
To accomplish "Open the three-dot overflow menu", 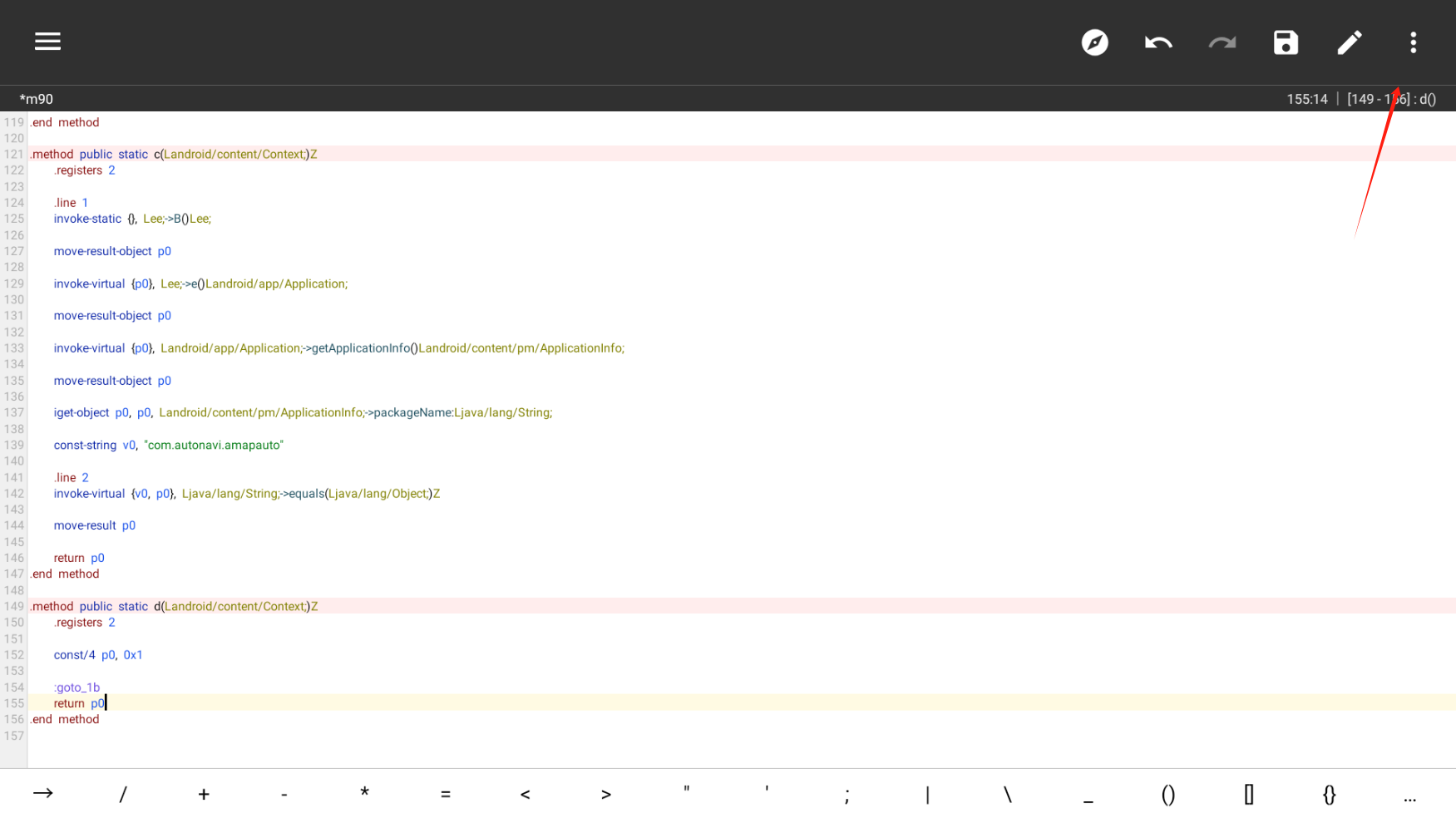I will coord(1413,42).
